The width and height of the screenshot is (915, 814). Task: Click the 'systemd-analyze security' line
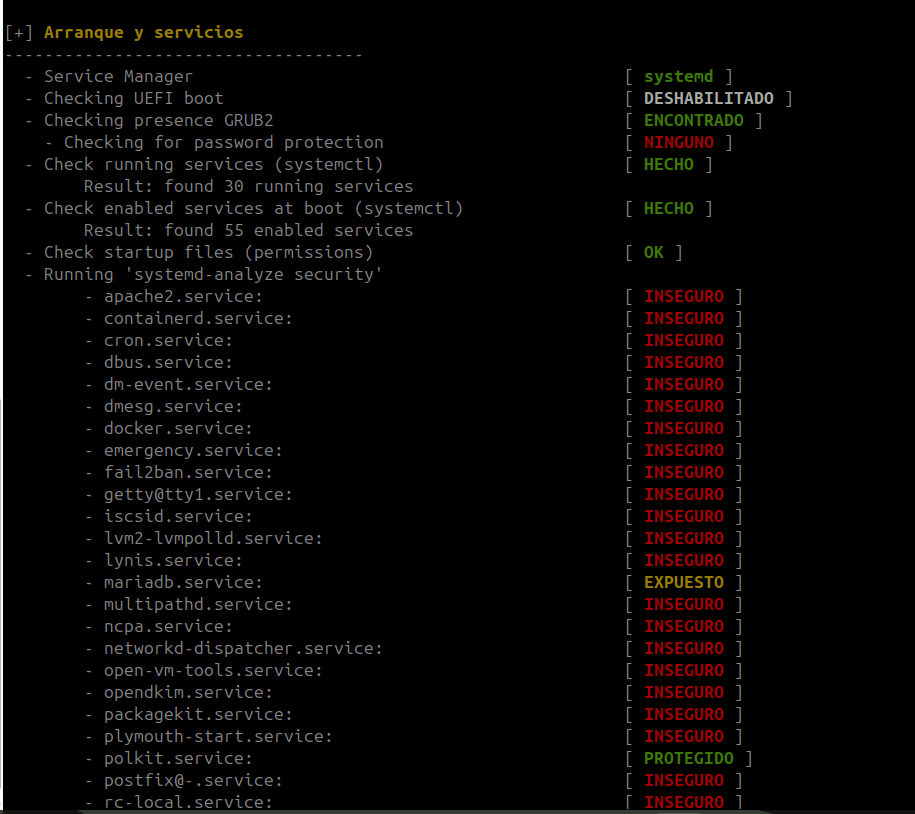213,274
